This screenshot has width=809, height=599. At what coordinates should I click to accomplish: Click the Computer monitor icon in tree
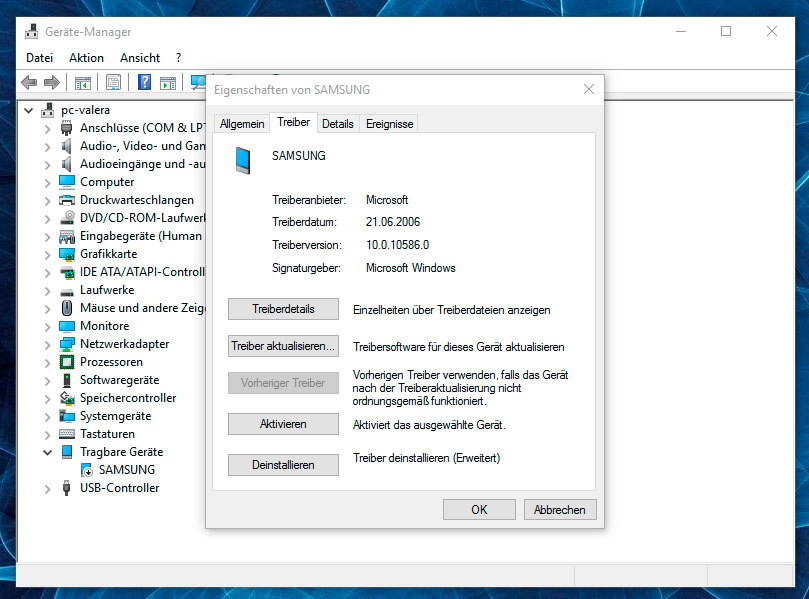[x=67, y=182]
